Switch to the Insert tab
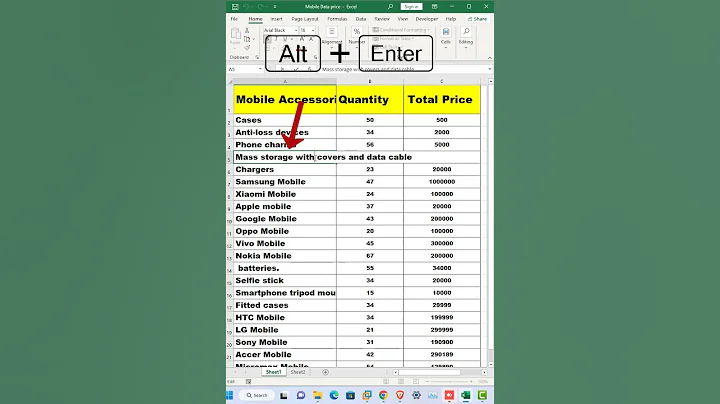This screenshot has height=404, width=720. pyautogui.click(x=276, y=19)
